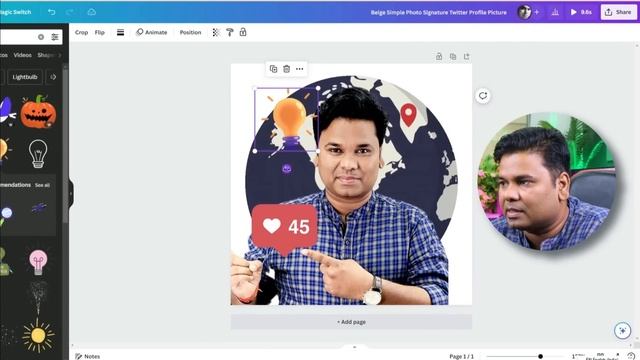Collapse the side panel handle
The height and width of the screenshot is (360, 640).
(x=71, y=193)
